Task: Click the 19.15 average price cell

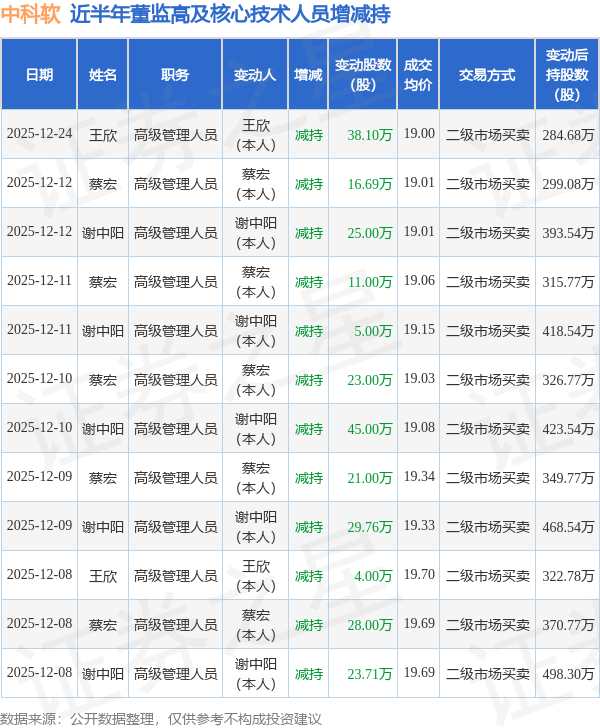Action: [x=419, y=330]
